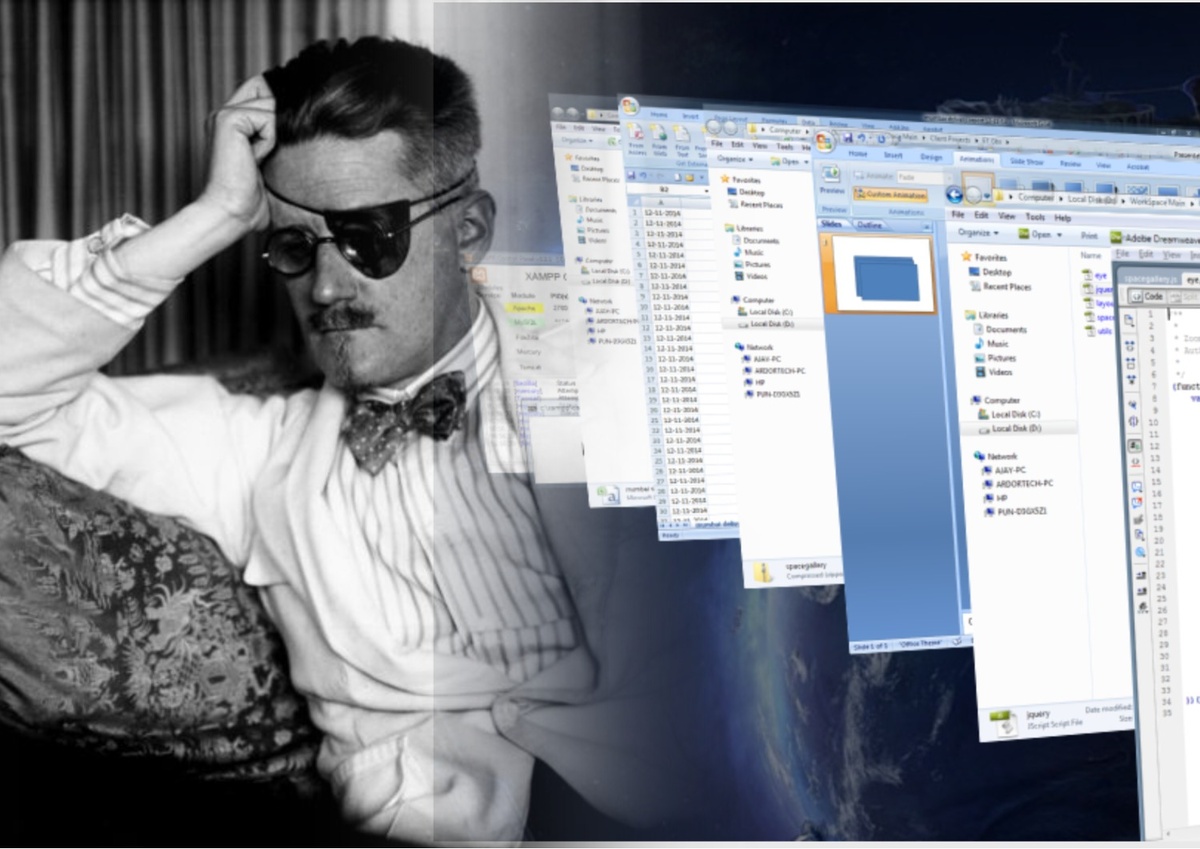Switch to PowerPoint Outline pane tab

[x=870, y=225]
